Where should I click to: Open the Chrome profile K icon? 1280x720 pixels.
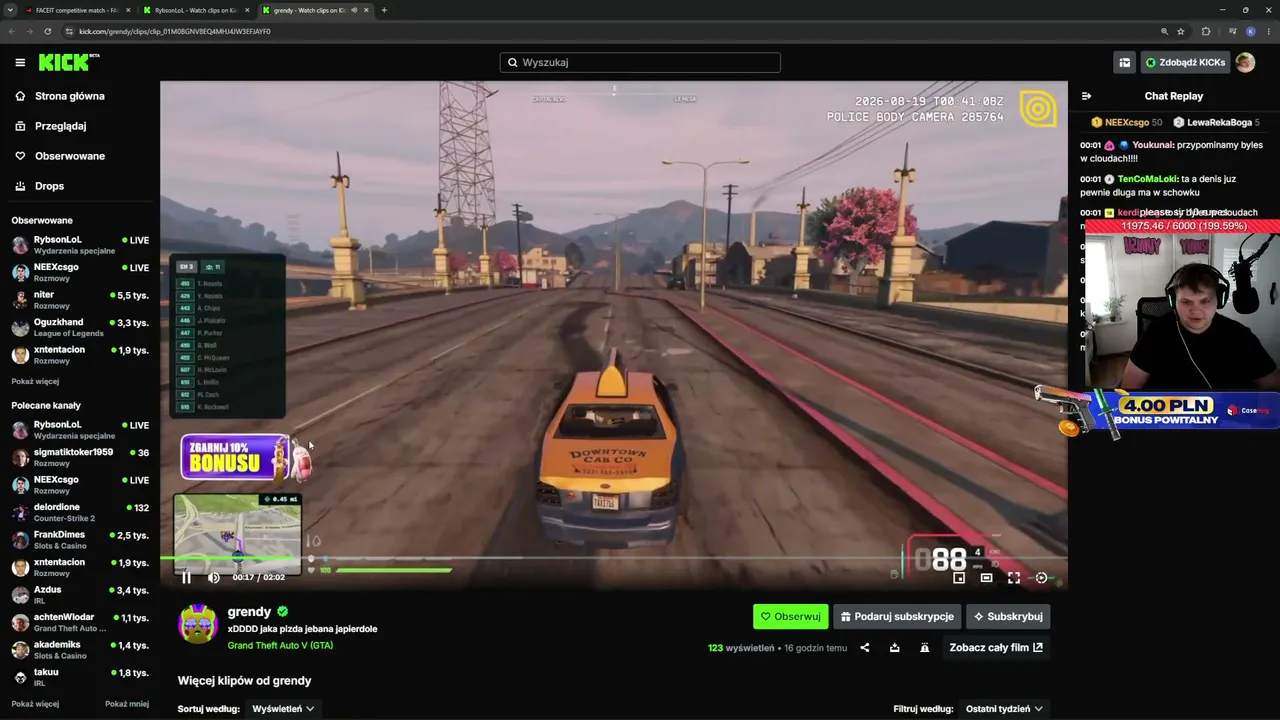[1250, 31]
